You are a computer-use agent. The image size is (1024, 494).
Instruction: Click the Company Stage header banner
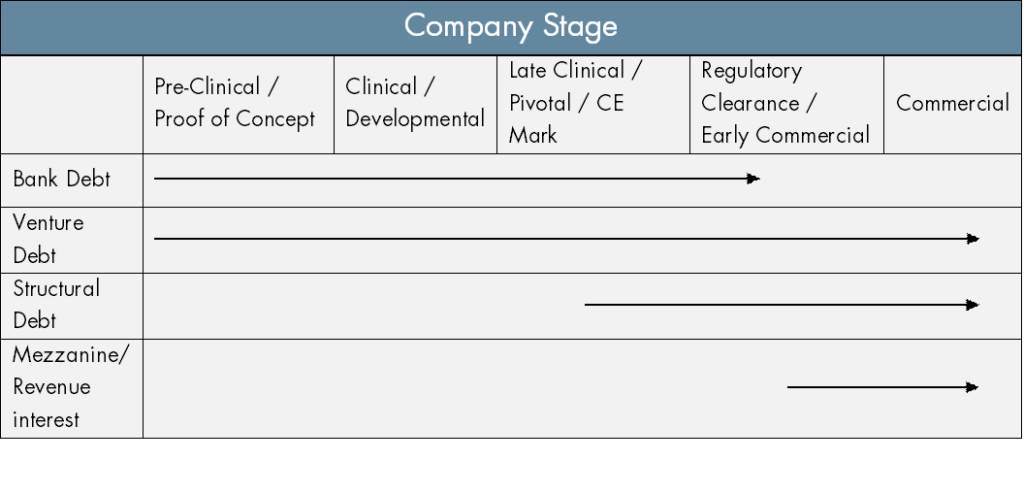511,27
